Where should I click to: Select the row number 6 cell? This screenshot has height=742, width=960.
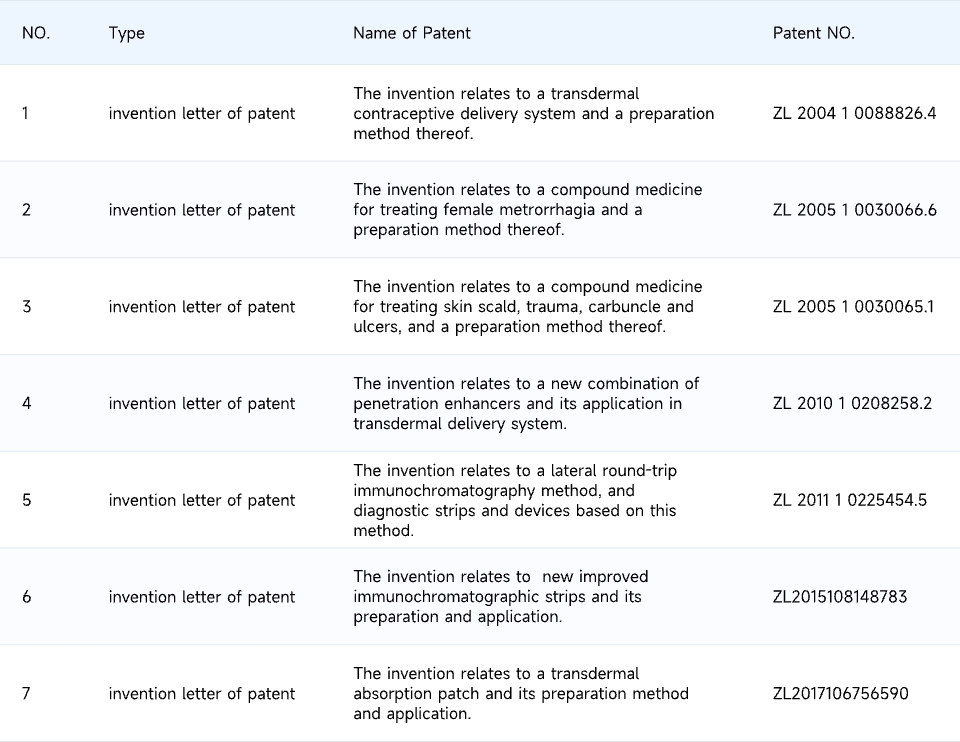click(x=26, y=597)
